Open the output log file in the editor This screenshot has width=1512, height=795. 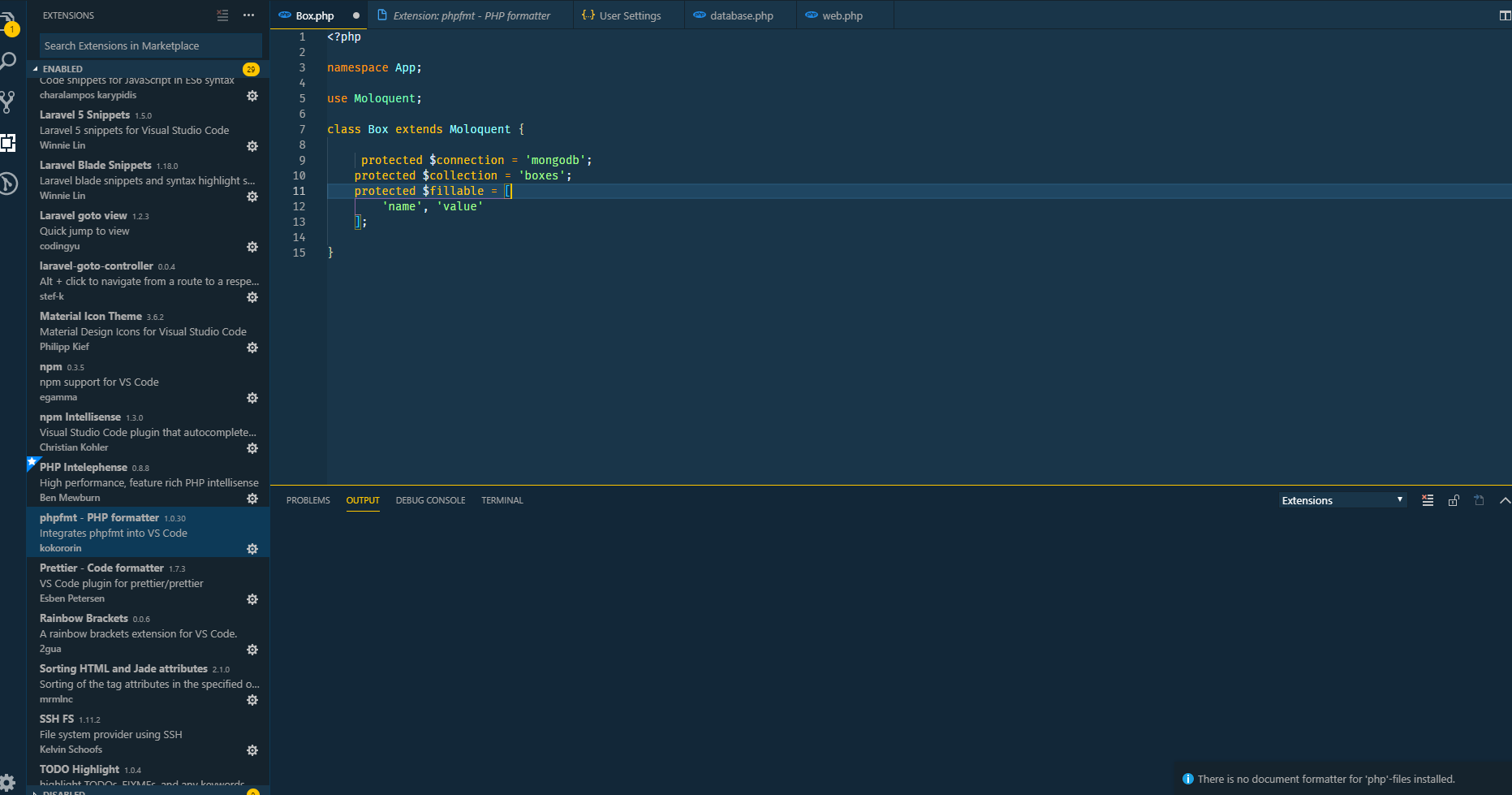click(x=1479, y=500)
